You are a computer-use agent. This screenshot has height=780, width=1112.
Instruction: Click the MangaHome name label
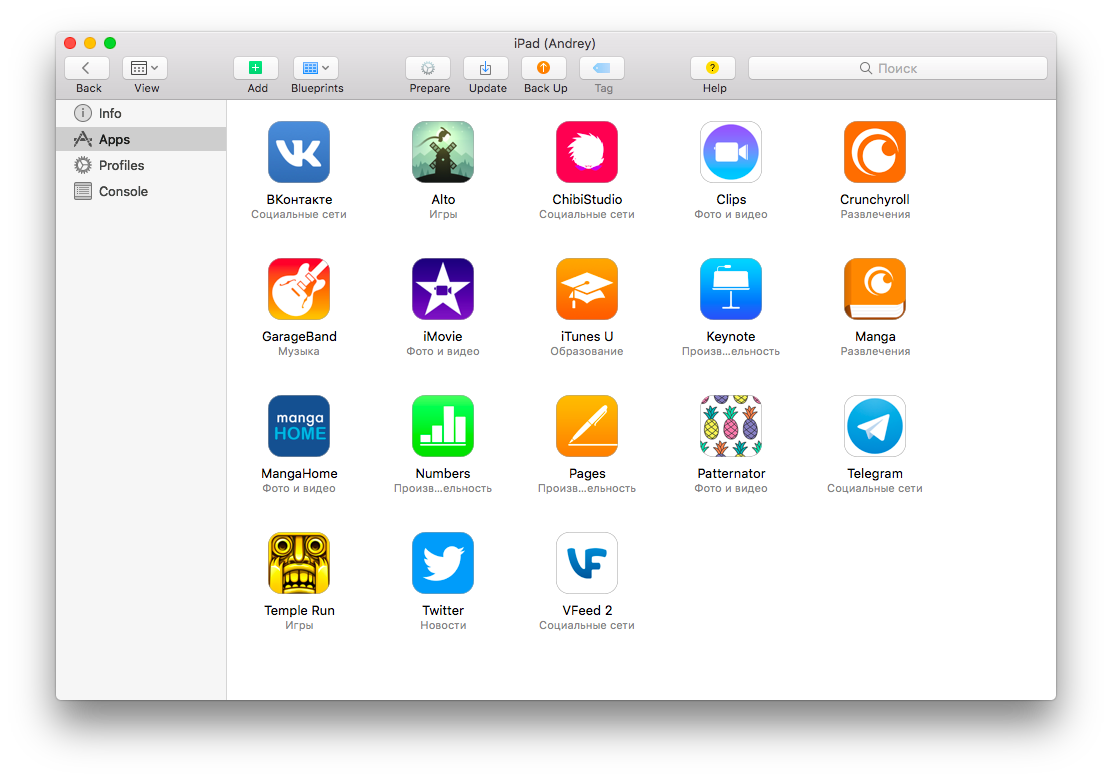[299, 474]
